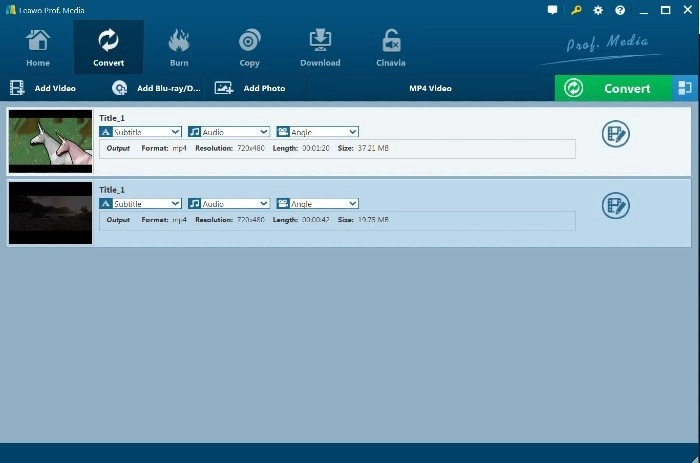Screen dimensions: 700x463
Task: Edit the second video with edit icon
Action: pyautogui.click(x=616, y=205)
